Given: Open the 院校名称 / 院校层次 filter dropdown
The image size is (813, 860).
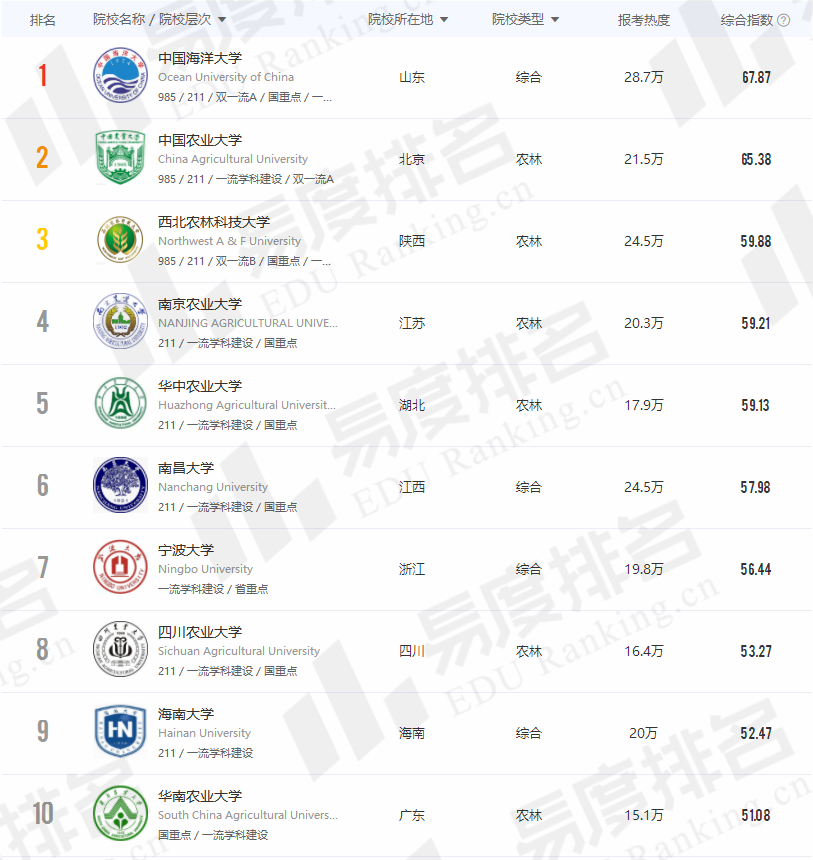Looking at the screenshot, I should coord(221,20).
